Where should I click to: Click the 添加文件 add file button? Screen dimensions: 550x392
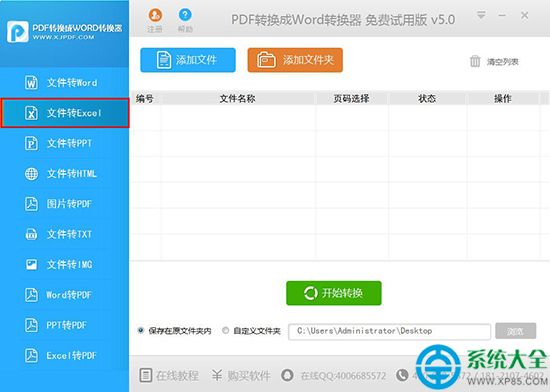188,60
